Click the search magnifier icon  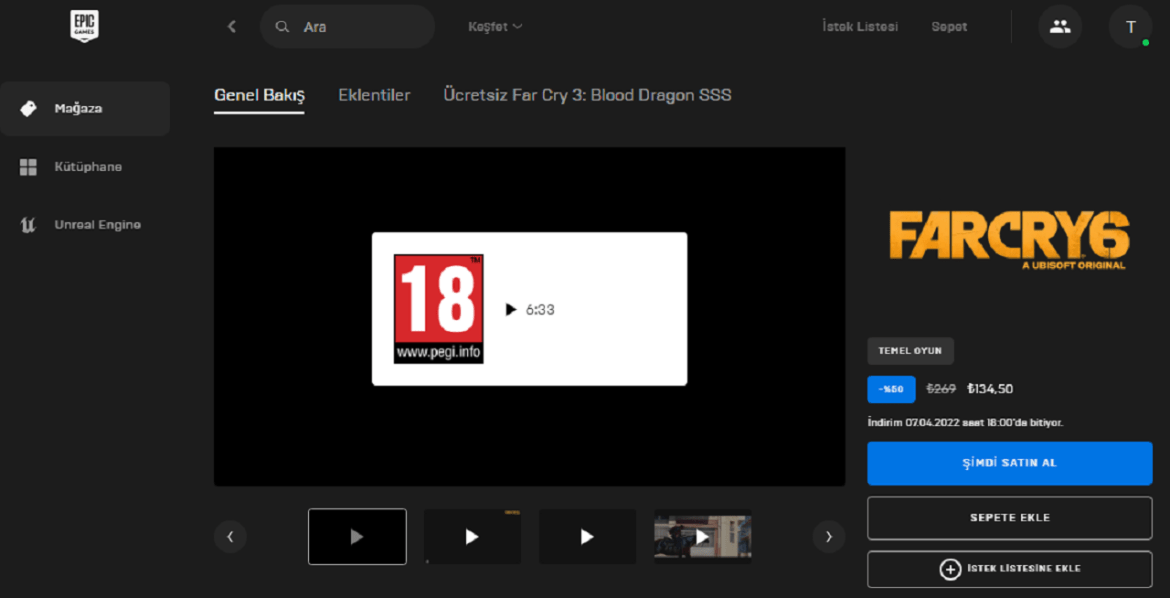282,27
